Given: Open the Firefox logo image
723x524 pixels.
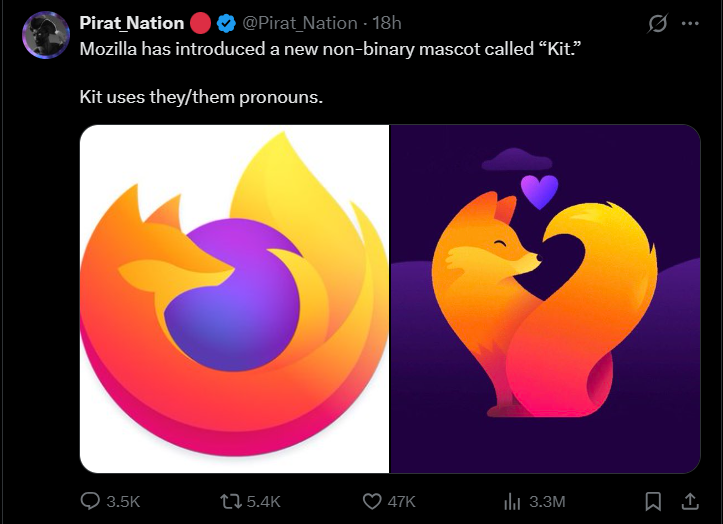Looking at the screenshot, I should tap(234, 298).
